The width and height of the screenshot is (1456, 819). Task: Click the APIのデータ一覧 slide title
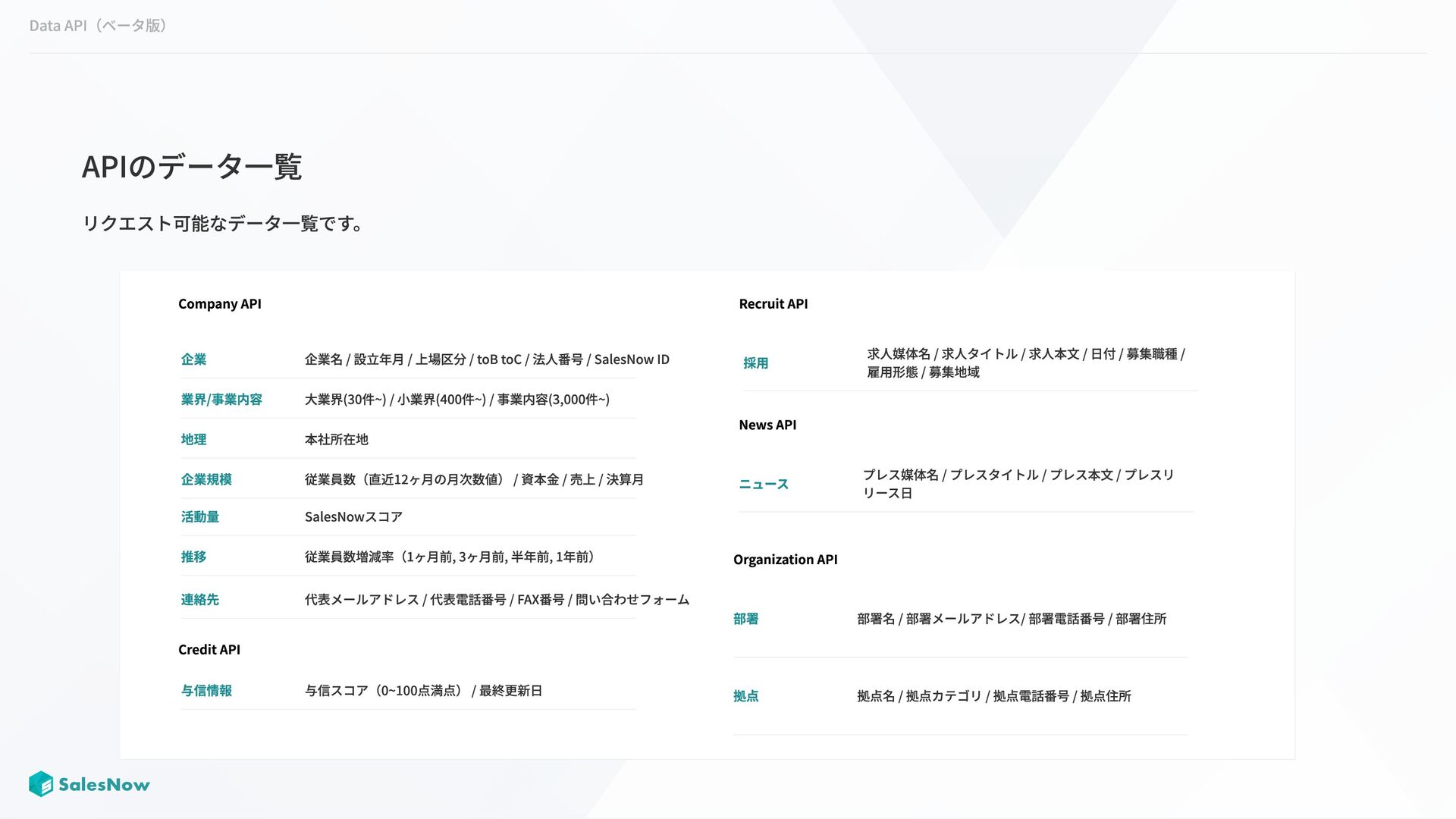point(191,166)
